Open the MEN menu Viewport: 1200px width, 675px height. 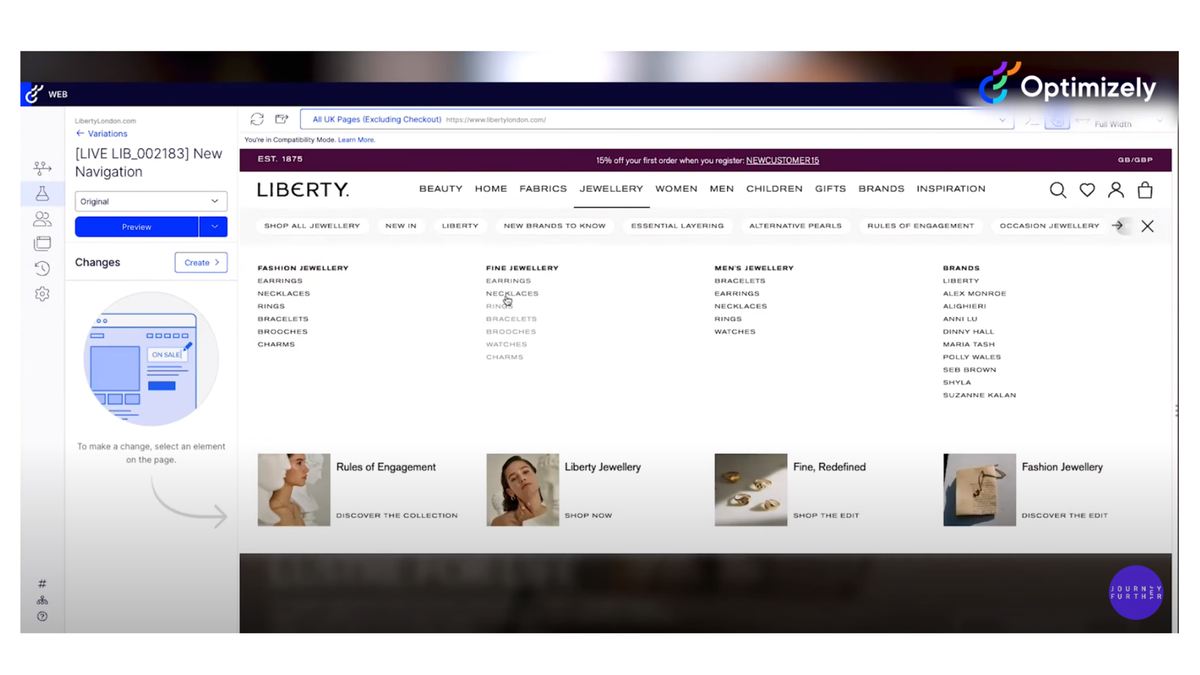[x=722, y=189]
